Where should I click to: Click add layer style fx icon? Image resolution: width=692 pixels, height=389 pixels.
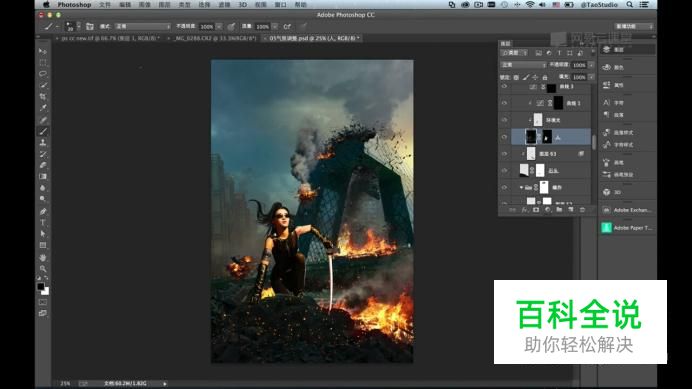[x=524, y=210]
